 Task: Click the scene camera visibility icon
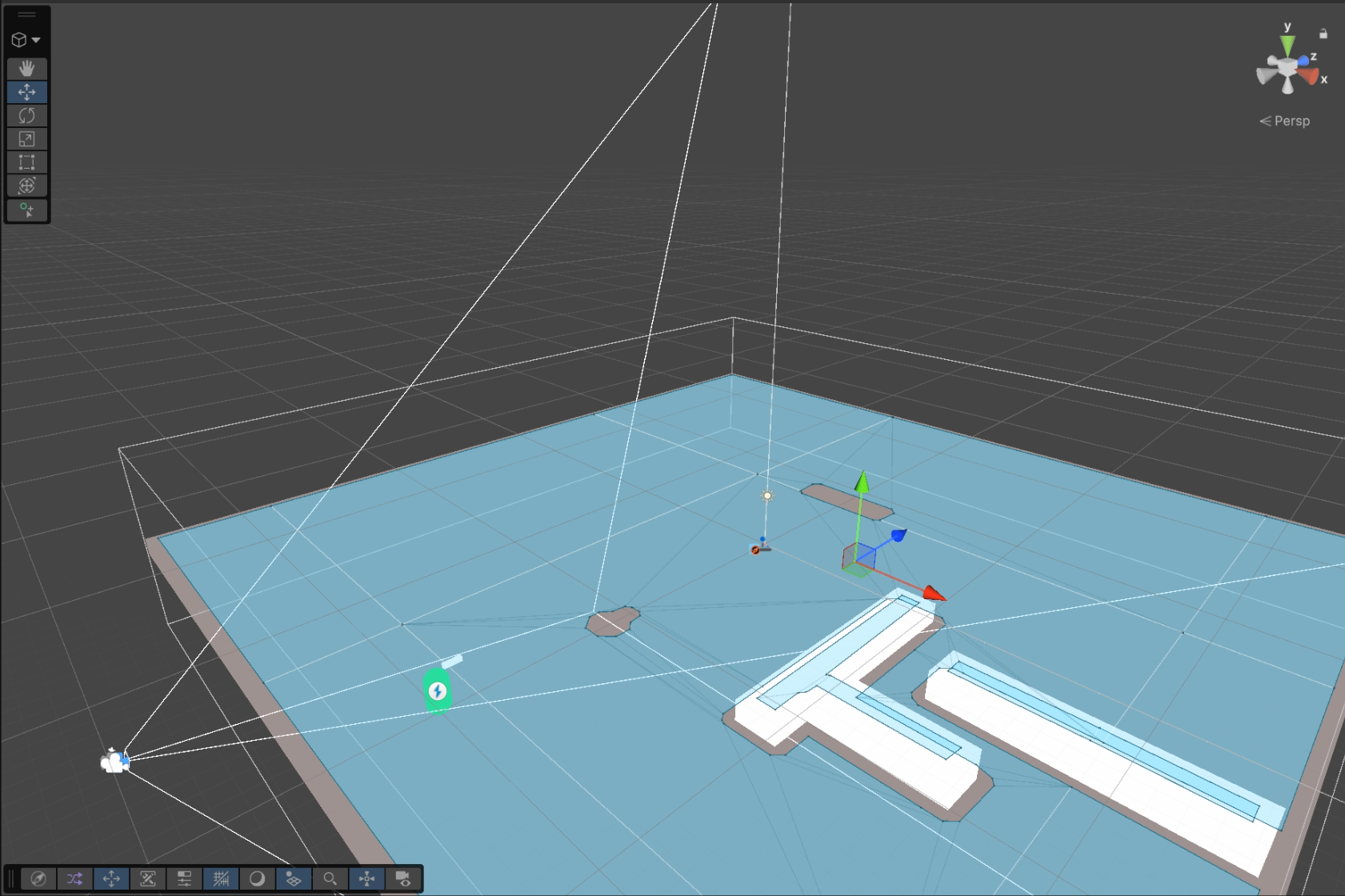click(x=403, y=878)
